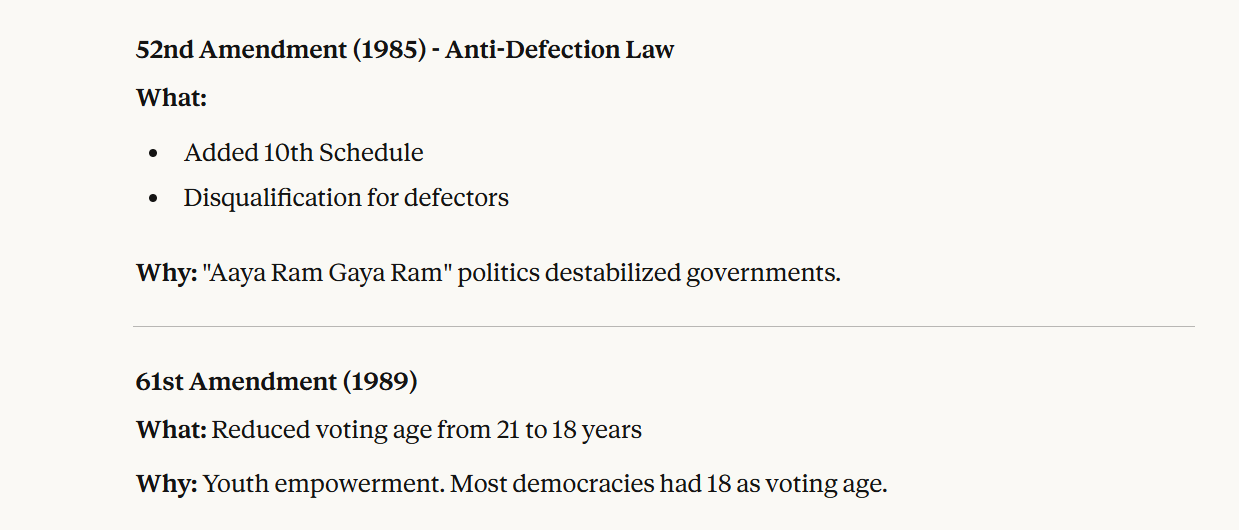Click the What label under 52nd Amendment
The width and height of the screenshot is (1239, 530).
pos(171,98)
